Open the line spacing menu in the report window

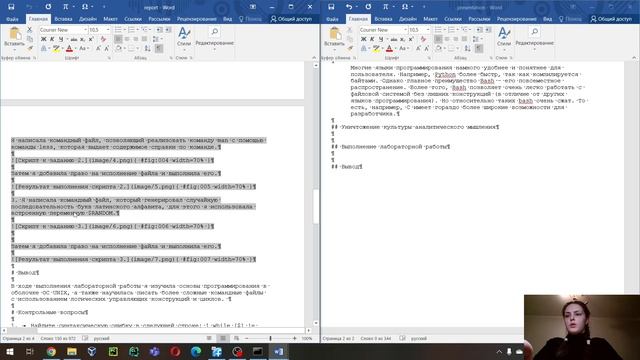point(157,39)
